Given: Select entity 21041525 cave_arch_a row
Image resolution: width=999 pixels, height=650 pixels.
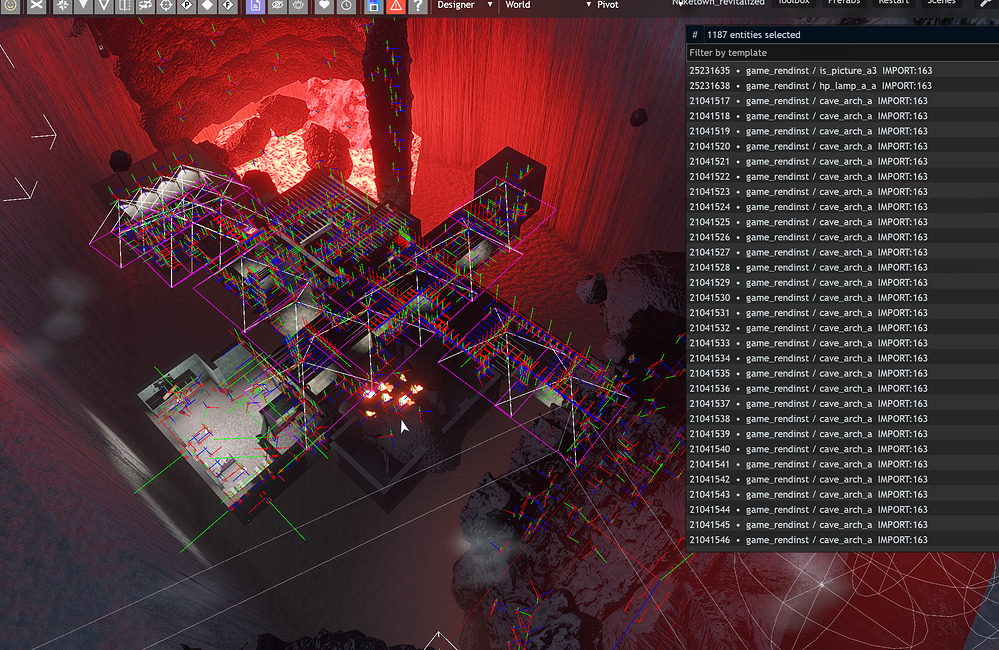Looking at the screenshot, I should click(x=842, y=222).
